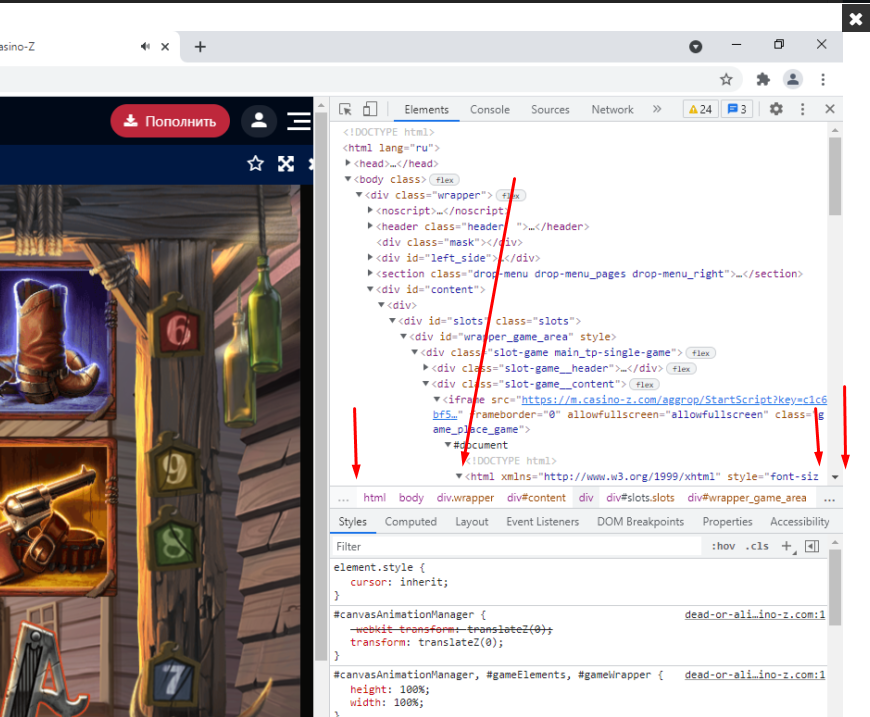Screen dimensions: 870x717
Task: Open the Computed styles tab
Action: coord(410,522)
